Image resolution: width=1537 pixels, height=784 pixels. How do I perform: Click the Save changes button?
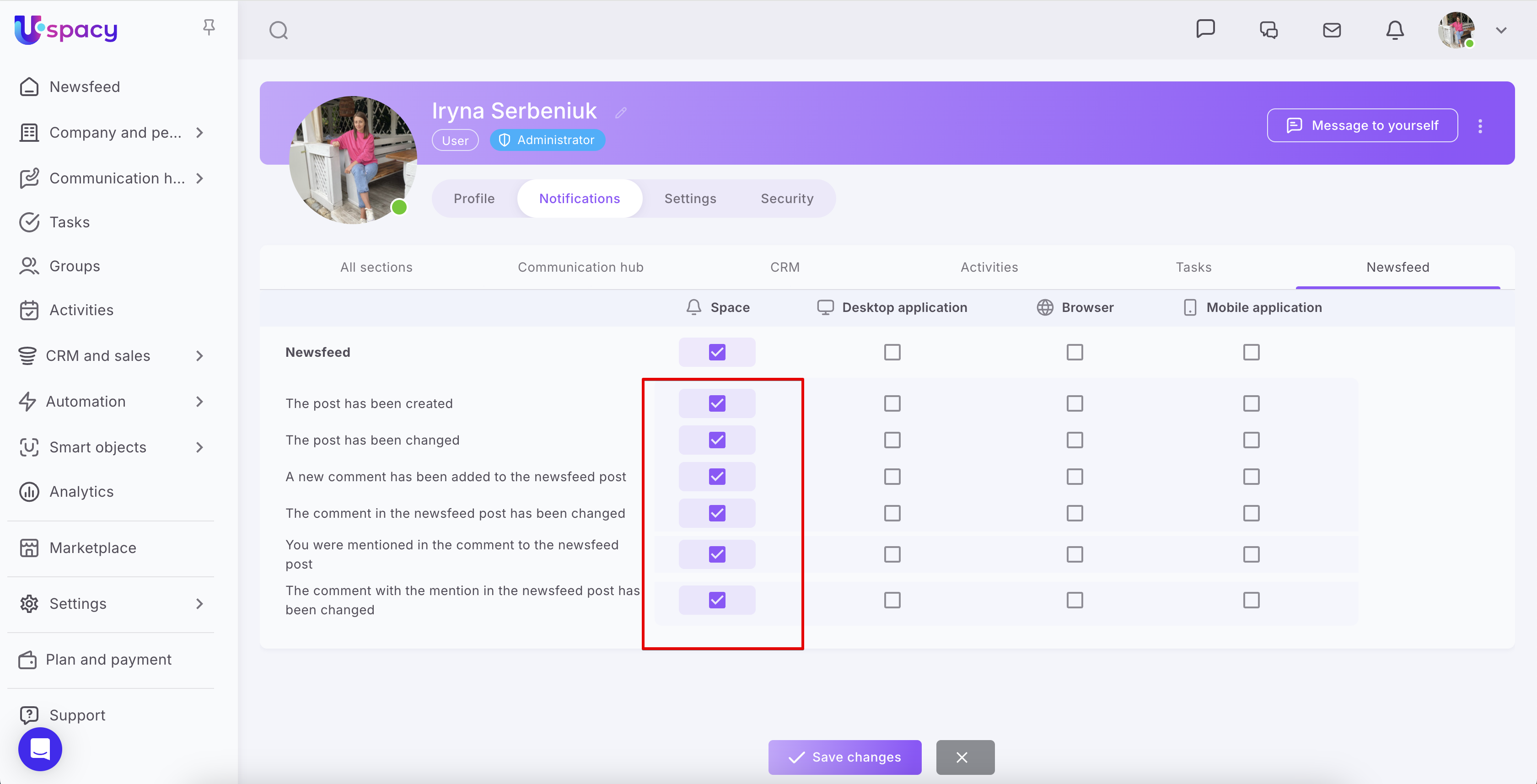pyautogui.click(x=844, y=757)
